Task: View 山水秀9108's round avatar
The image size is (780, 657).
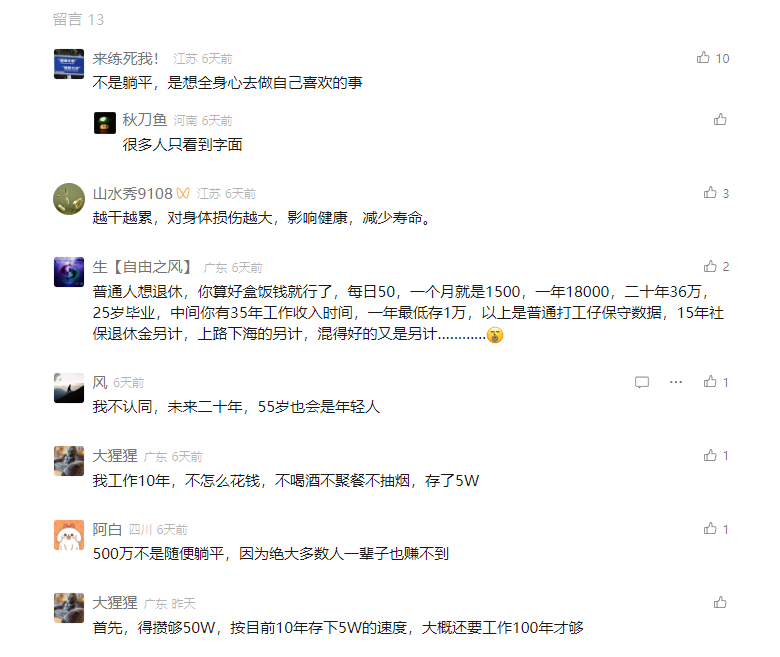Action: [69, 199]
